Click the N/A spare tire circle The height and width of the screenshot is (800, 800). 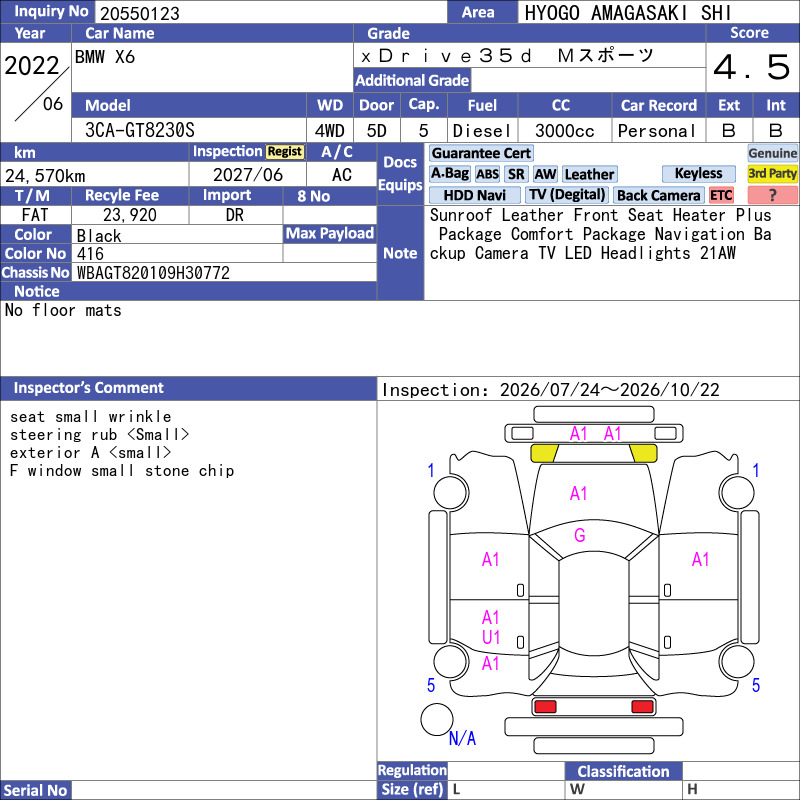(x=437, y=719)
